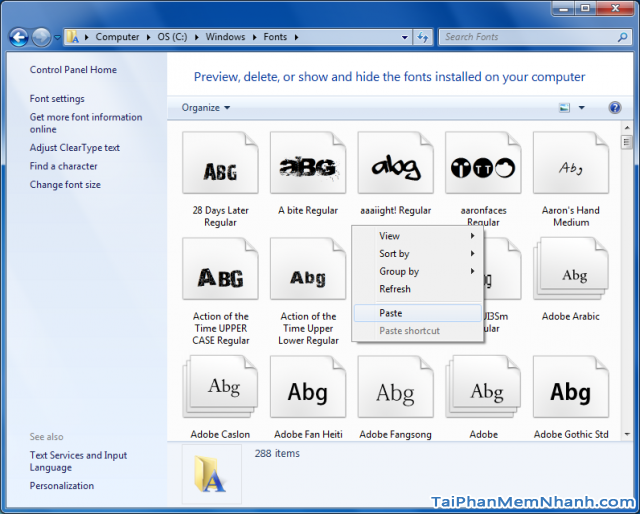Viewport: 640px width, 514px height.
Task: Click the search magnifier icon
Action: point(623,37)
